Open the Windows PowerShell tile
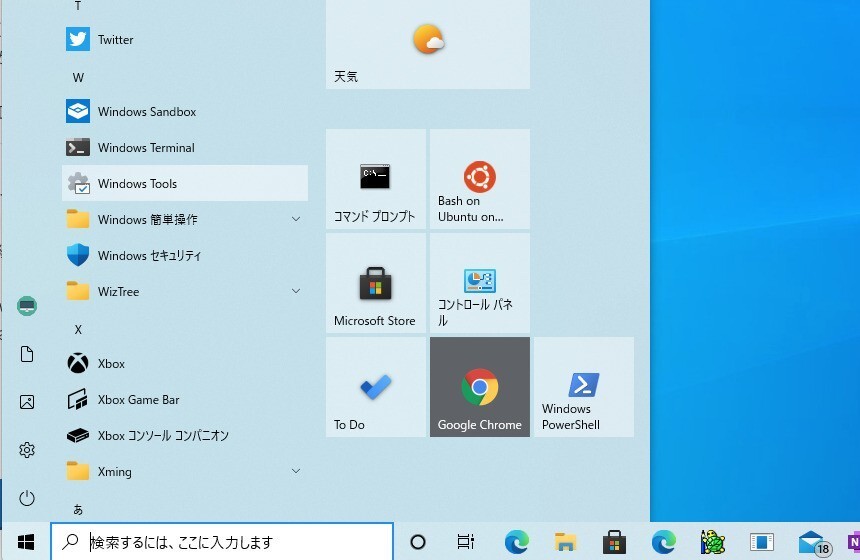The width and height of the screenshot is (860, 560). 583,387
